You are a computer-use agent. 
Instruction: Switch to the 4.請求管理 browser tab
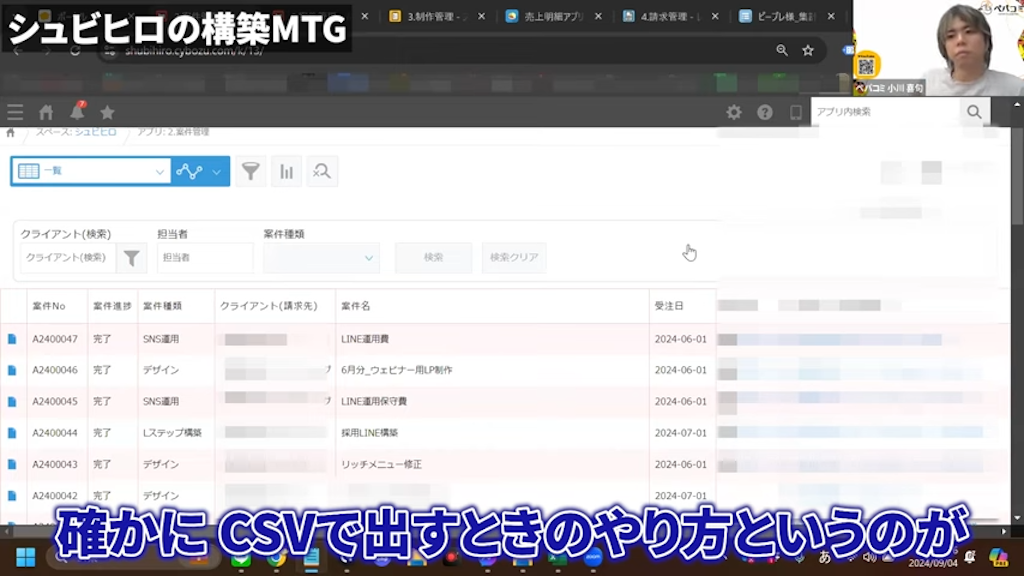(668, 15)
